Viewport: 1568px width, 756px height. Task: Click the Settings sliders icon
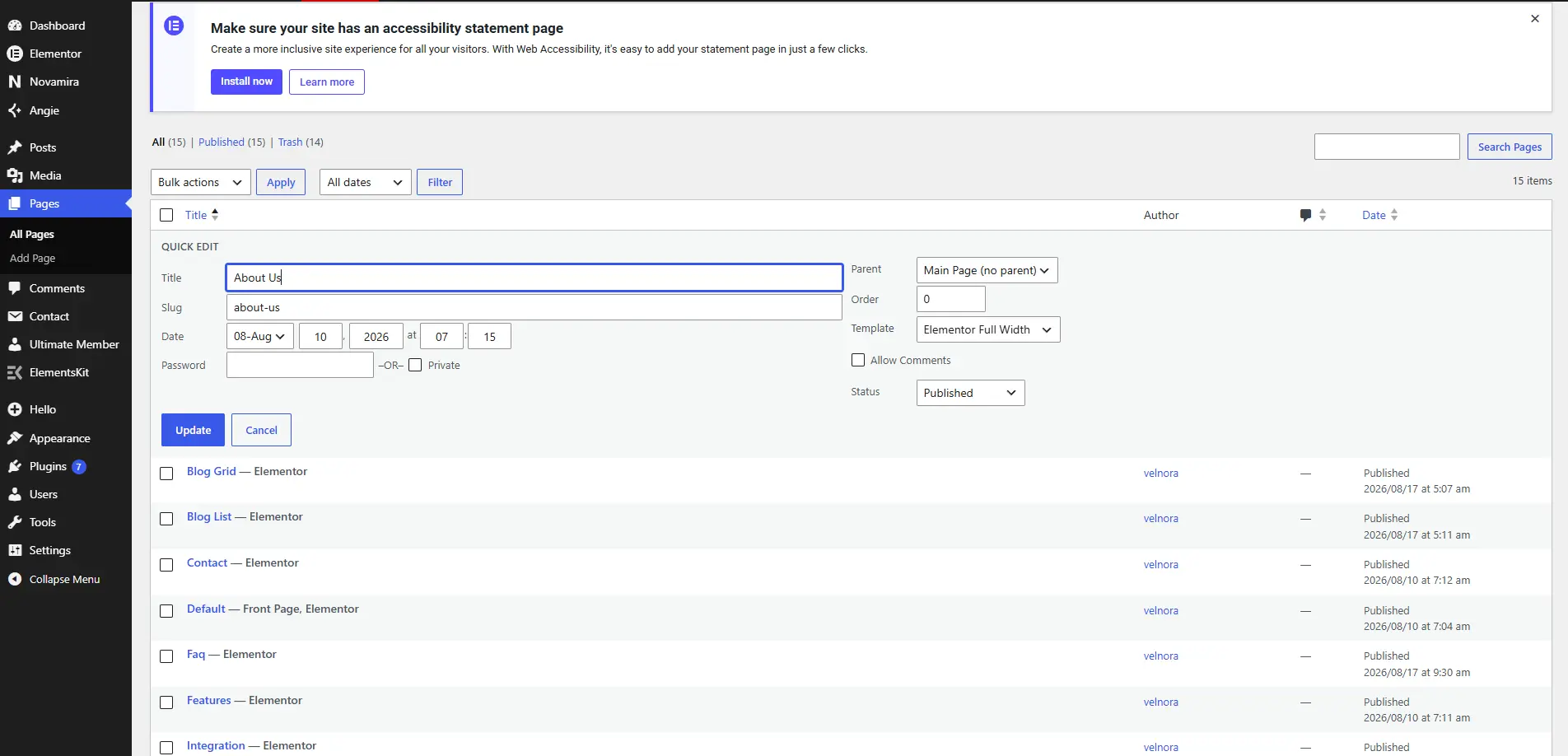15,550
